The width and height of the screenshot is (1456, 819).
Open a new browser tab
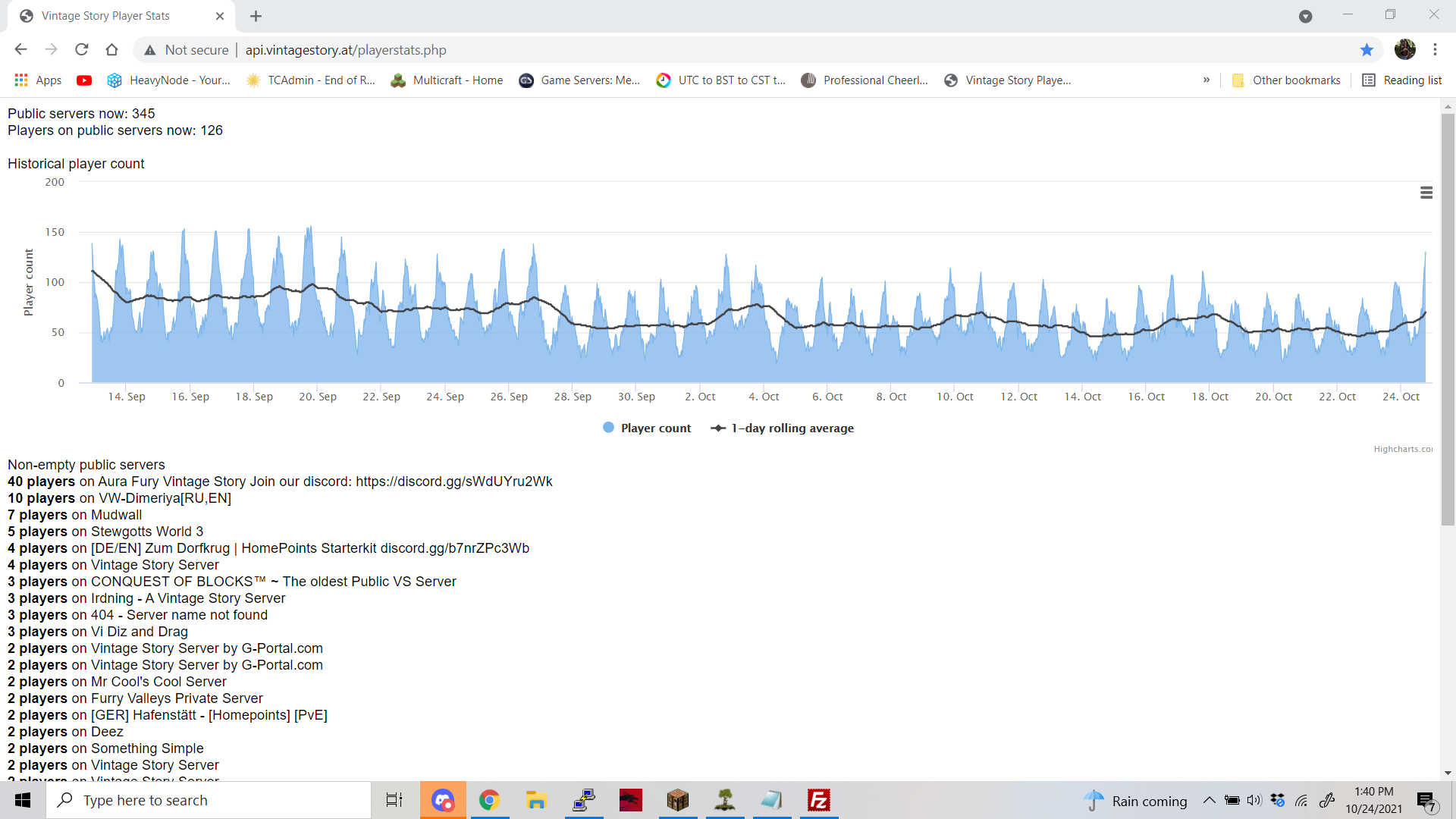(256, 16)
